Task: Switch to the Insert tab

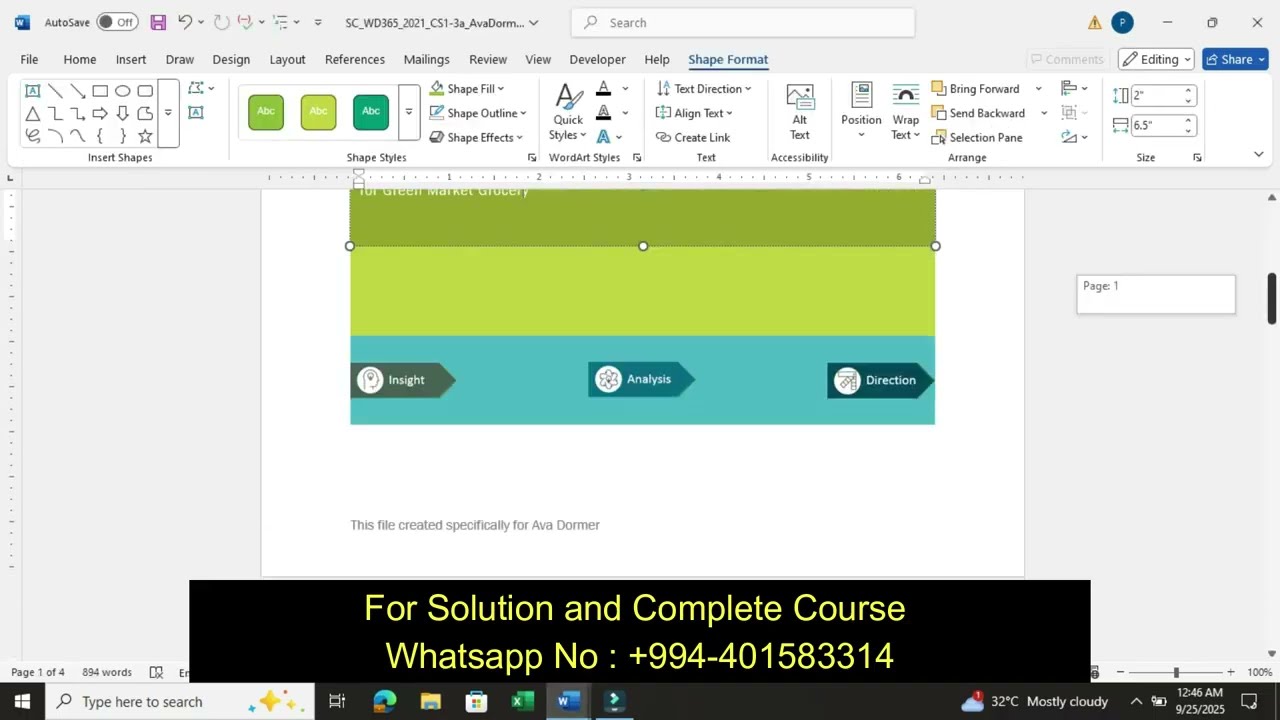Action: pos(131,59)
